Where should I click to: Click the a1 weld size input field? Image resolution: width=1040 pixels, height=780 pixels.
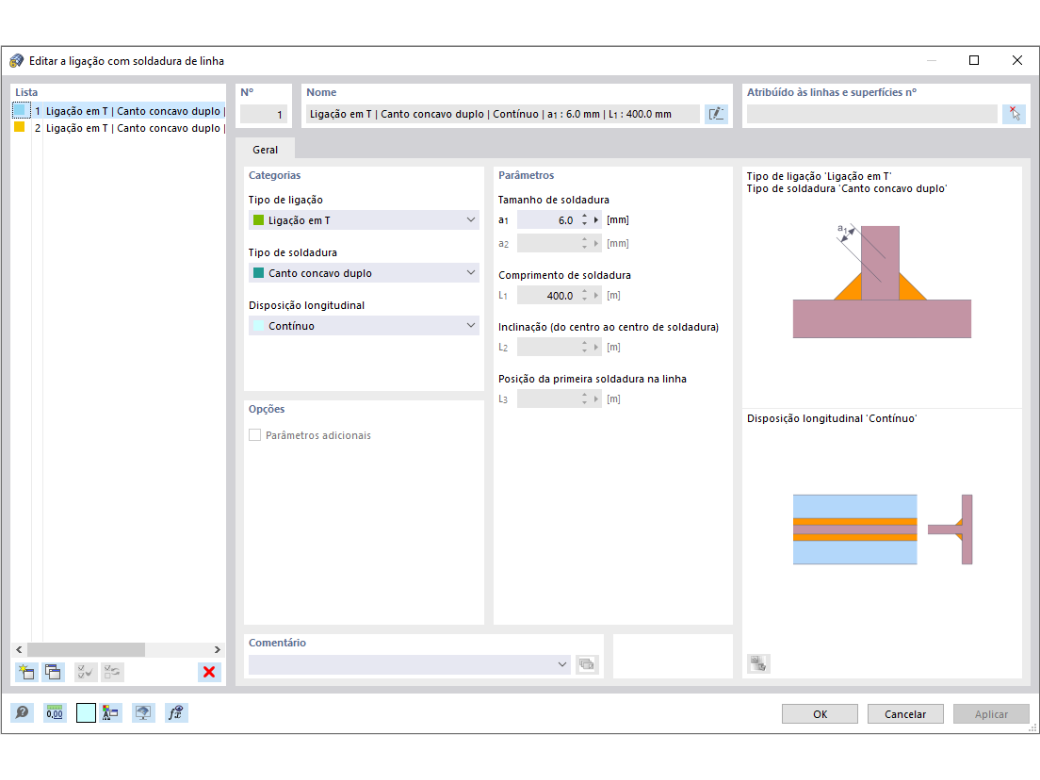(x=547, y=220)
